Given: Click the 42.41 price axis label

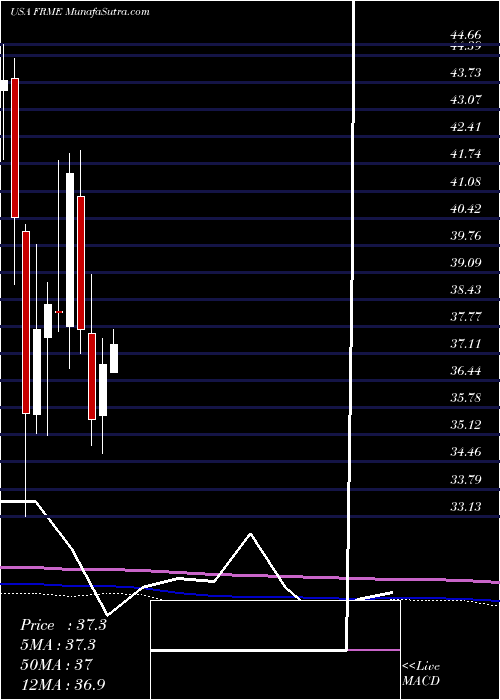Looking at the screenshot, I should [x=466, y=127].
